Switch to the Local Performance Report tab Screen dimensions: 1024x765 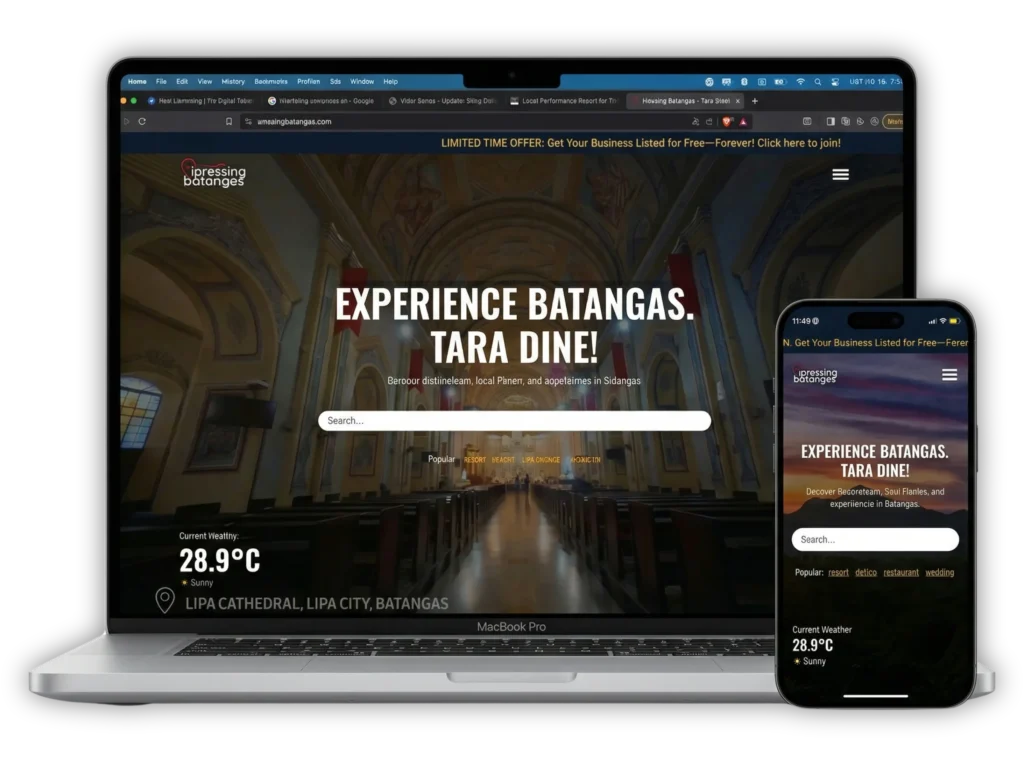(x=563, y=101)
